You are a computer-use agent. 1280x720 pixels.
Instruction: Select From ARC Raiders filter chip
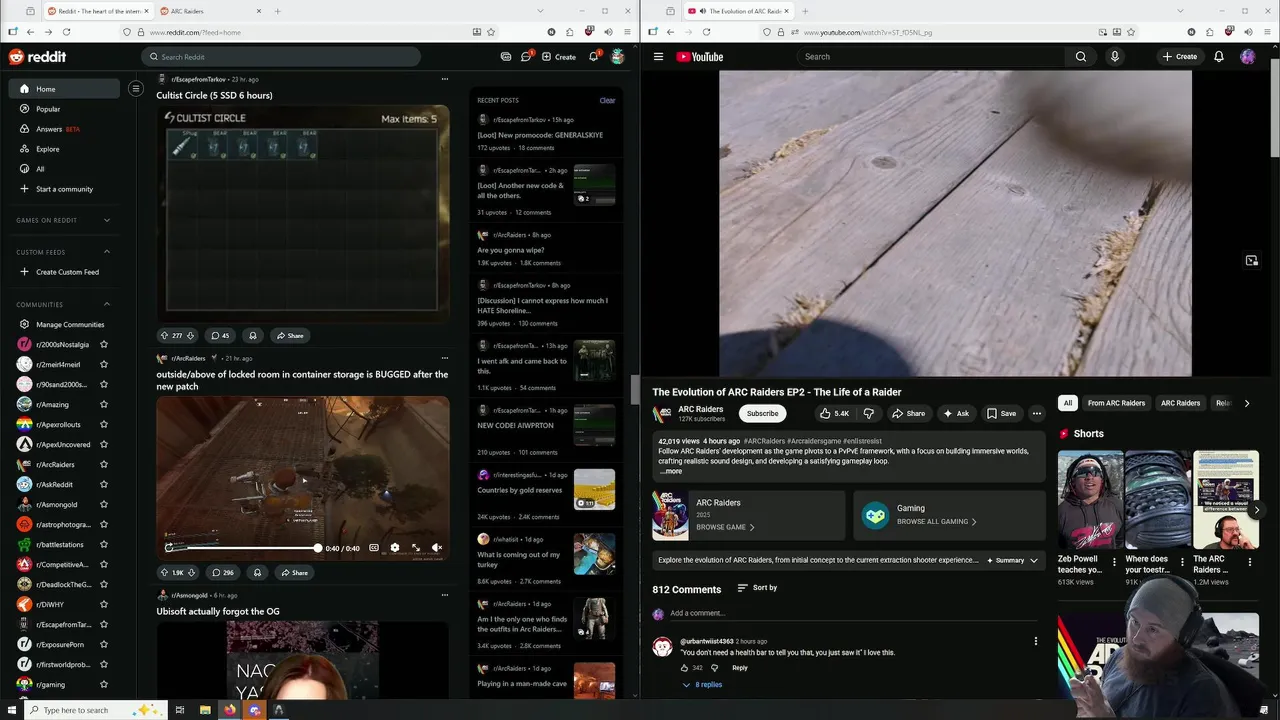tap(1116, 403)
